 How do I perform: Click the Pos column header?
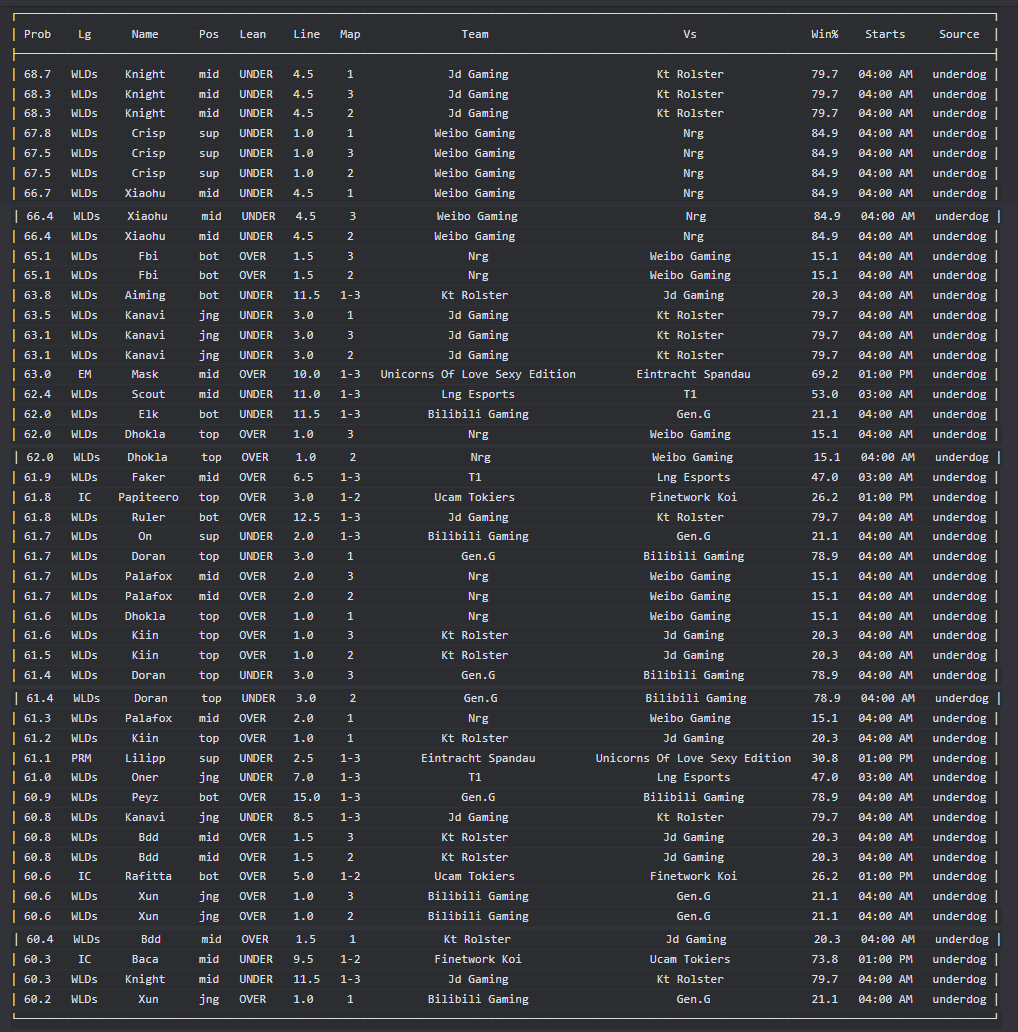[209, 34]
